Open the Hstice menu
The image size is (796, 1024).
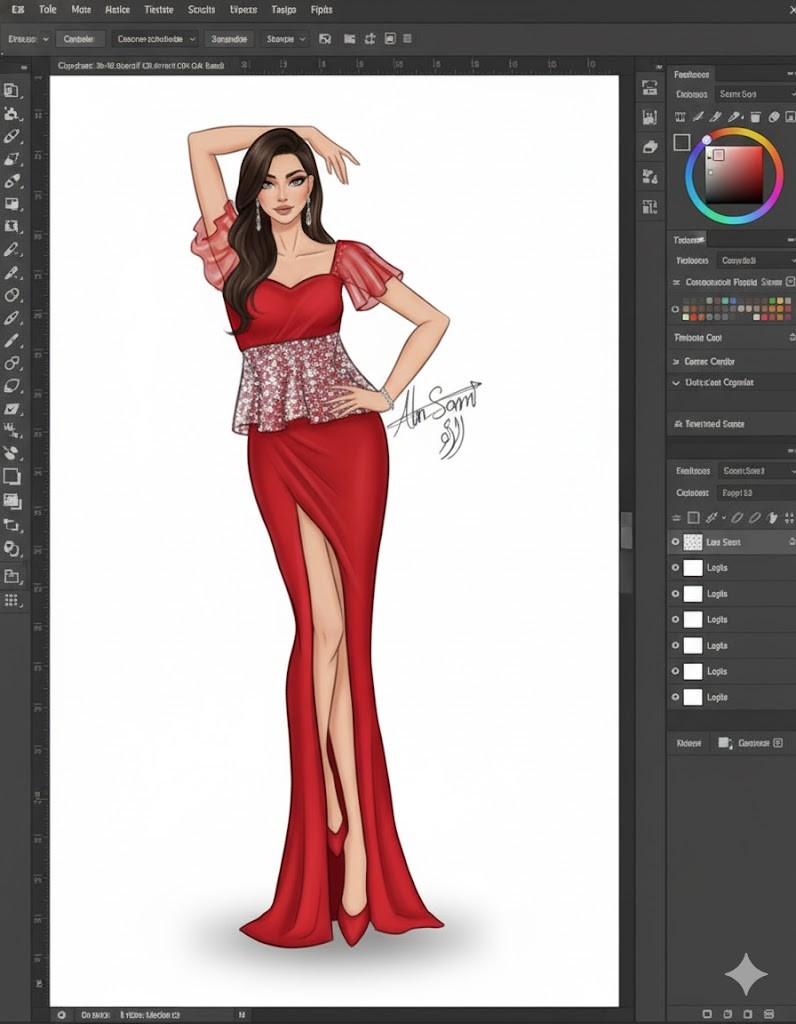click(x=118, y=9)
